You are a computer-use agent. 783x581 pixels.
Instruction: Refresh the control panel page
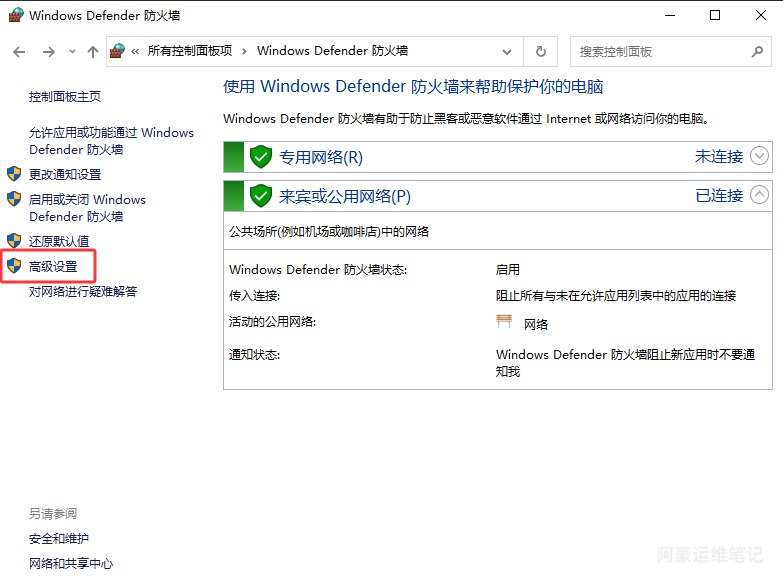(540, 51)
